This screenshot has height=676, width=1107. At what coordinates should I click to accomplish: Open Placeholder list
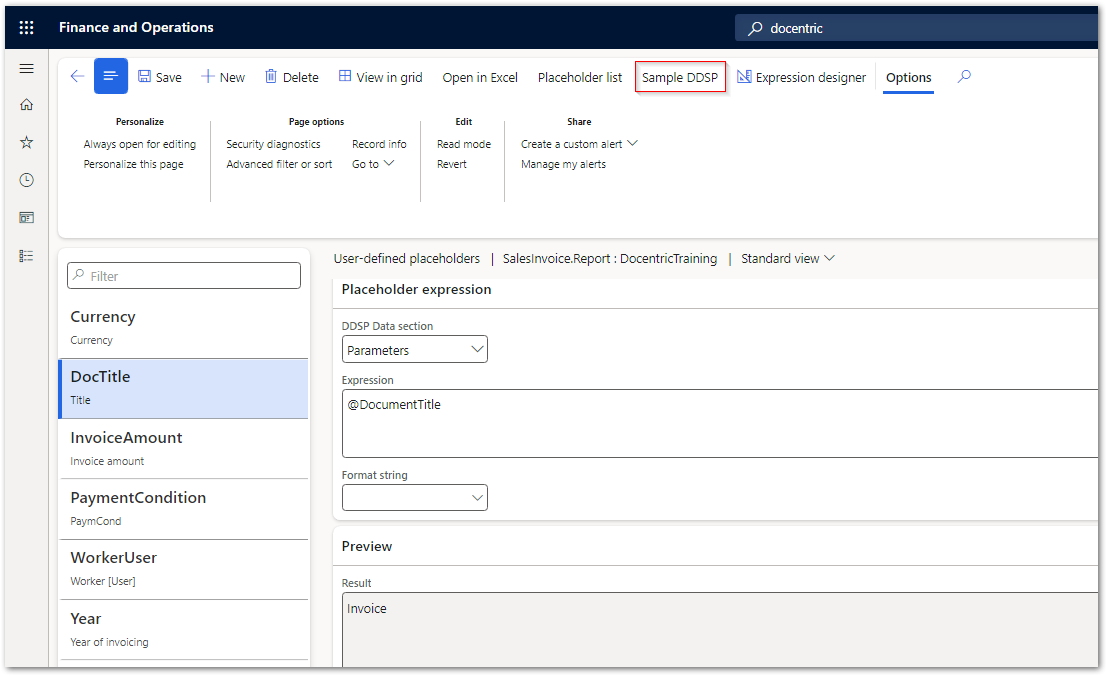580,78
